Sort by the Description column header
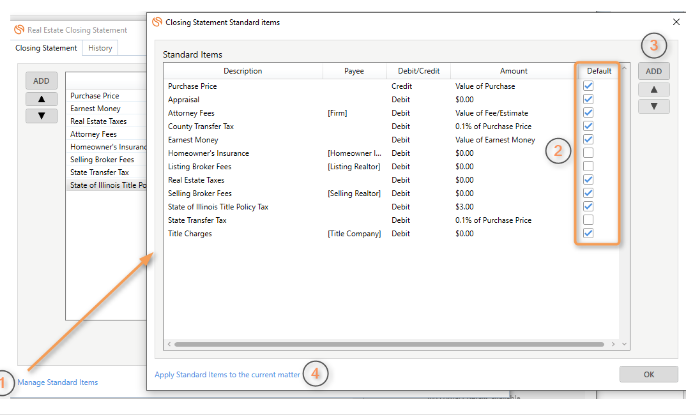 pos(243,71)
